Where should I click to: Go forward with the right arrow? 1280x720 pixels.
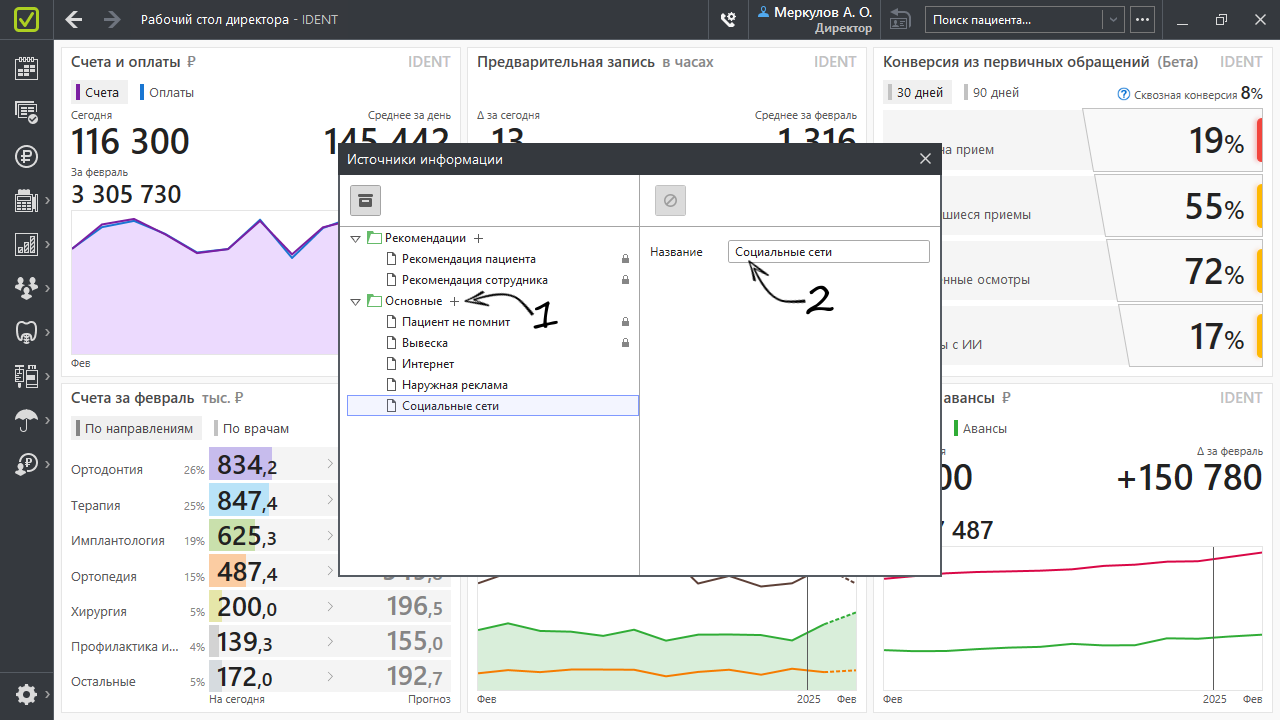[113, 19]
